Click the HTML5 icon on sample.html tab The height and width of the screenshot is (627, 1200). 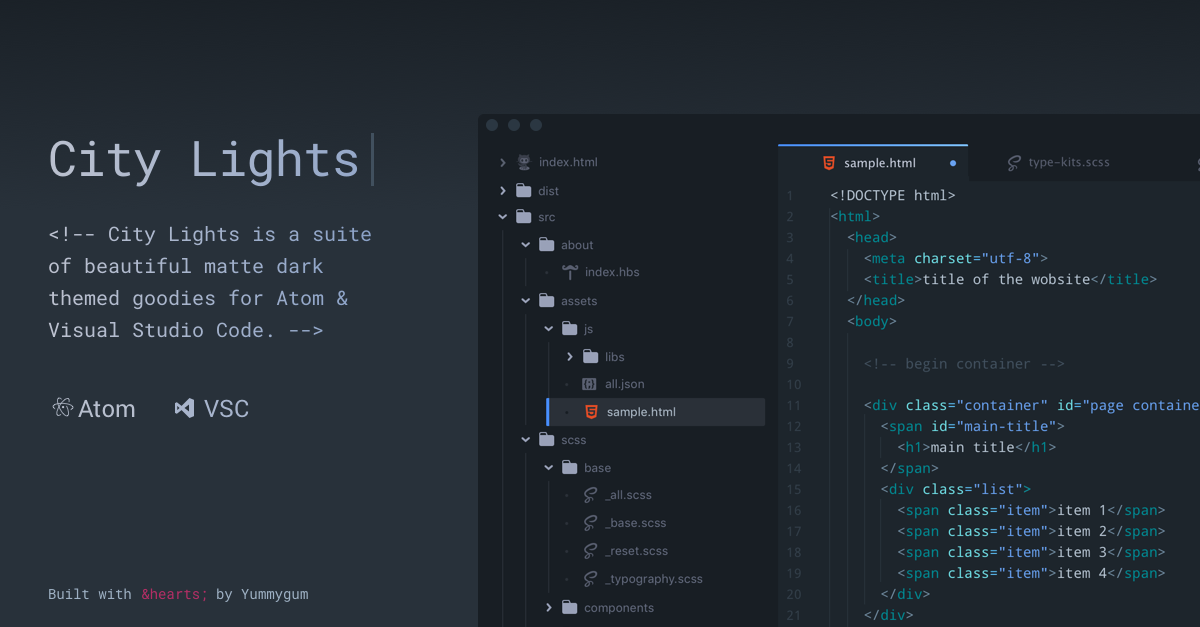pos(828,162)
